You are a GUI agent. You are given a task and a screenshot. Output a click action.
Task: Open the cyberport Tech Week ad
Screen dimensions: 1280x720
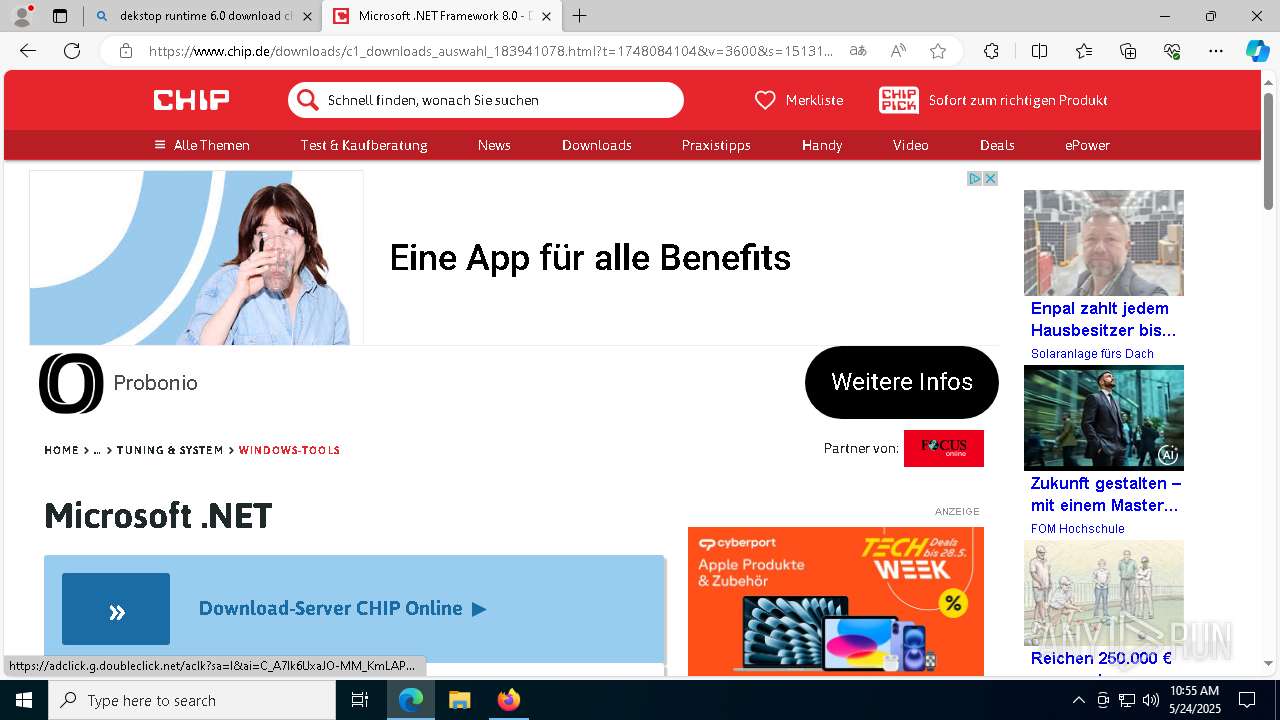(x=836, y=601)
